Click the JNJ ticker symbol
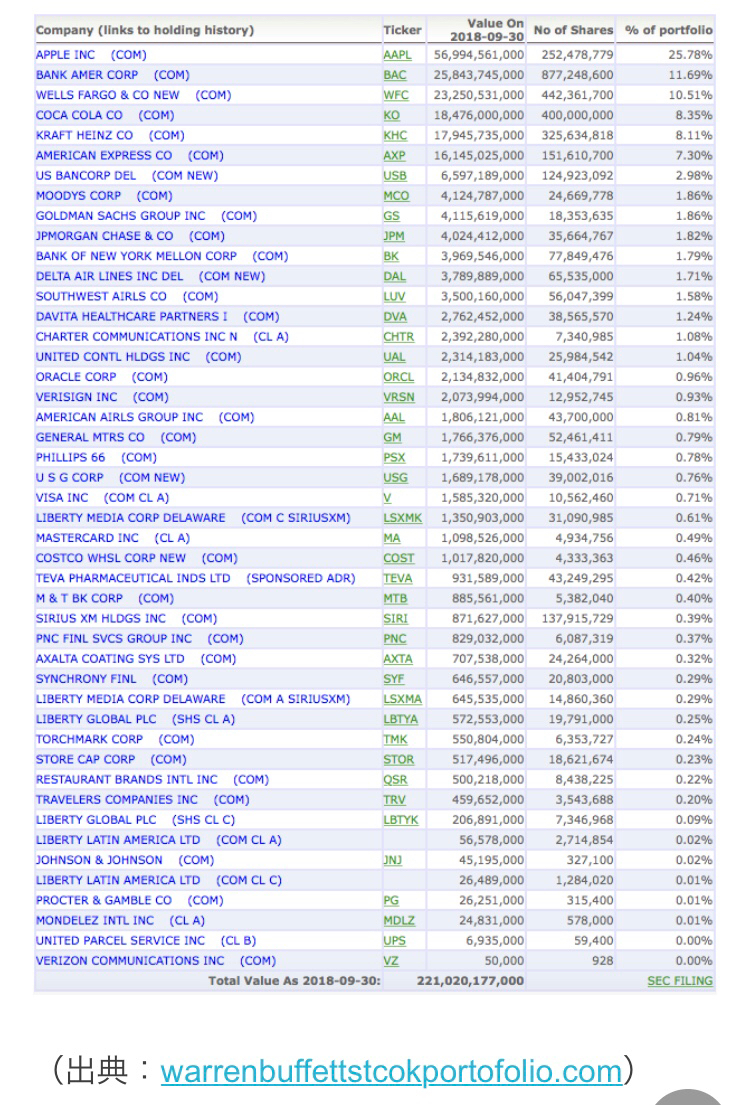This screenshot has width=743, height=1105. point(392,860)
